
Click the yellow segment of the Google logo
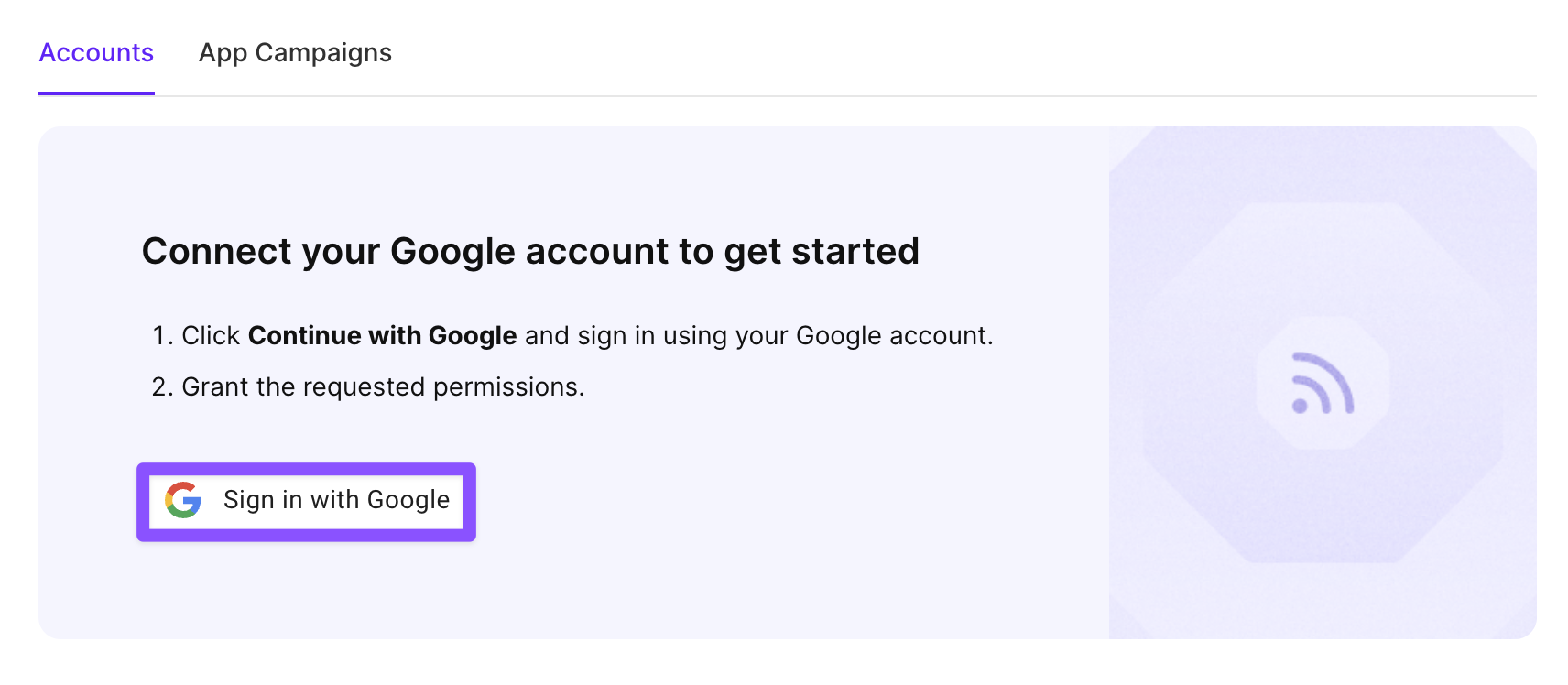pos(169,501)
